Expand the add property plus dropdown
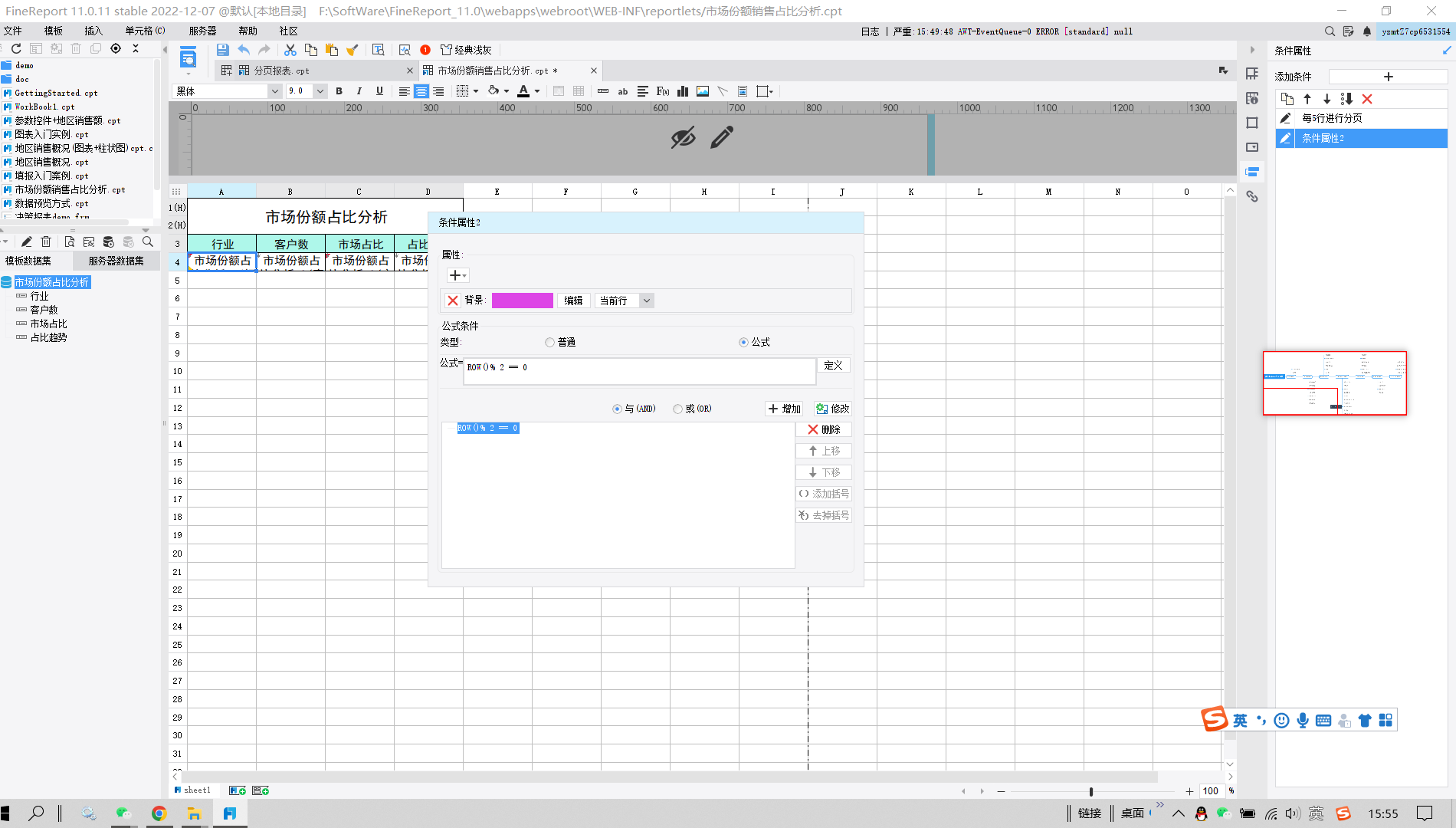The width and height of the screenshot is (1456, 828). (x=457, y=275)
